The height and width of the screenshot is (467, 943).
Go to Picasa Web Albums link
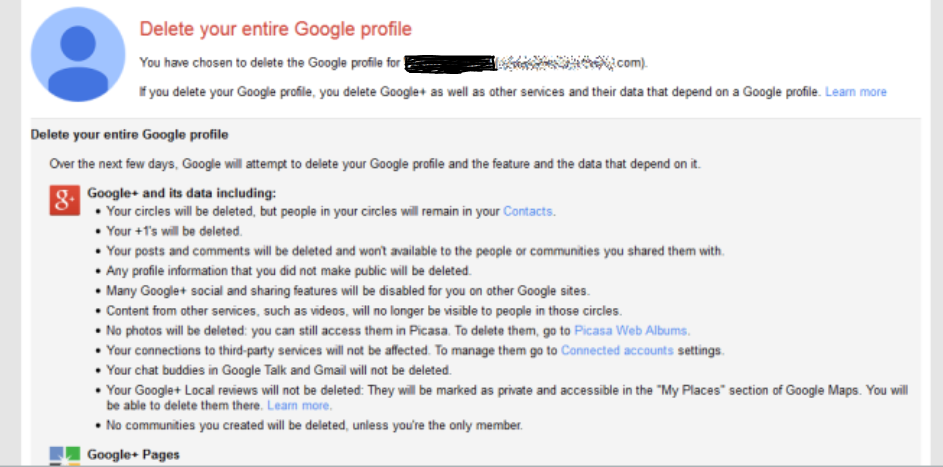[x=630, y=331]
